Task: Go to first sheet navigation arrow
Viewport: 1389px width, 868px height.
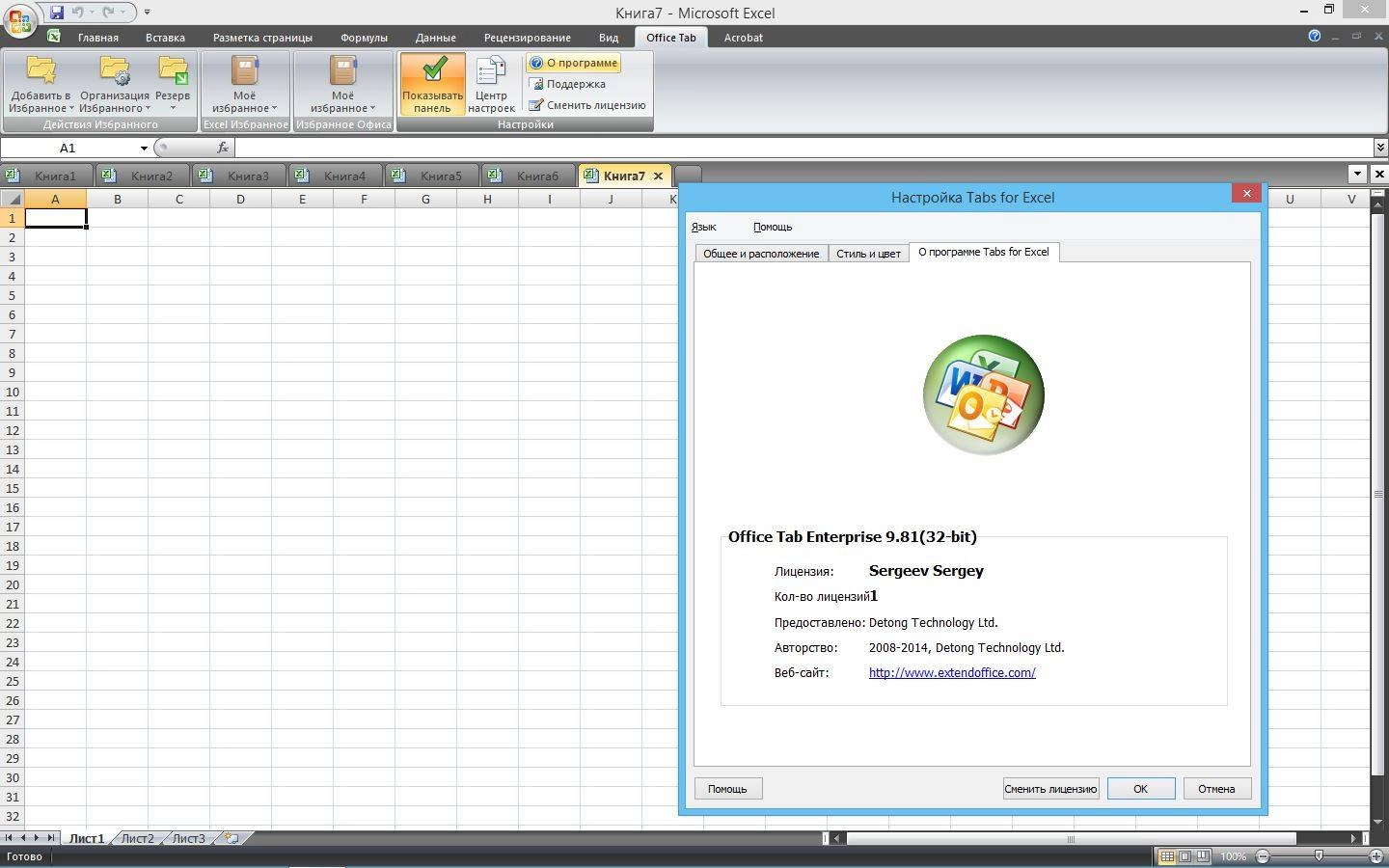Action: click(9, 838)
